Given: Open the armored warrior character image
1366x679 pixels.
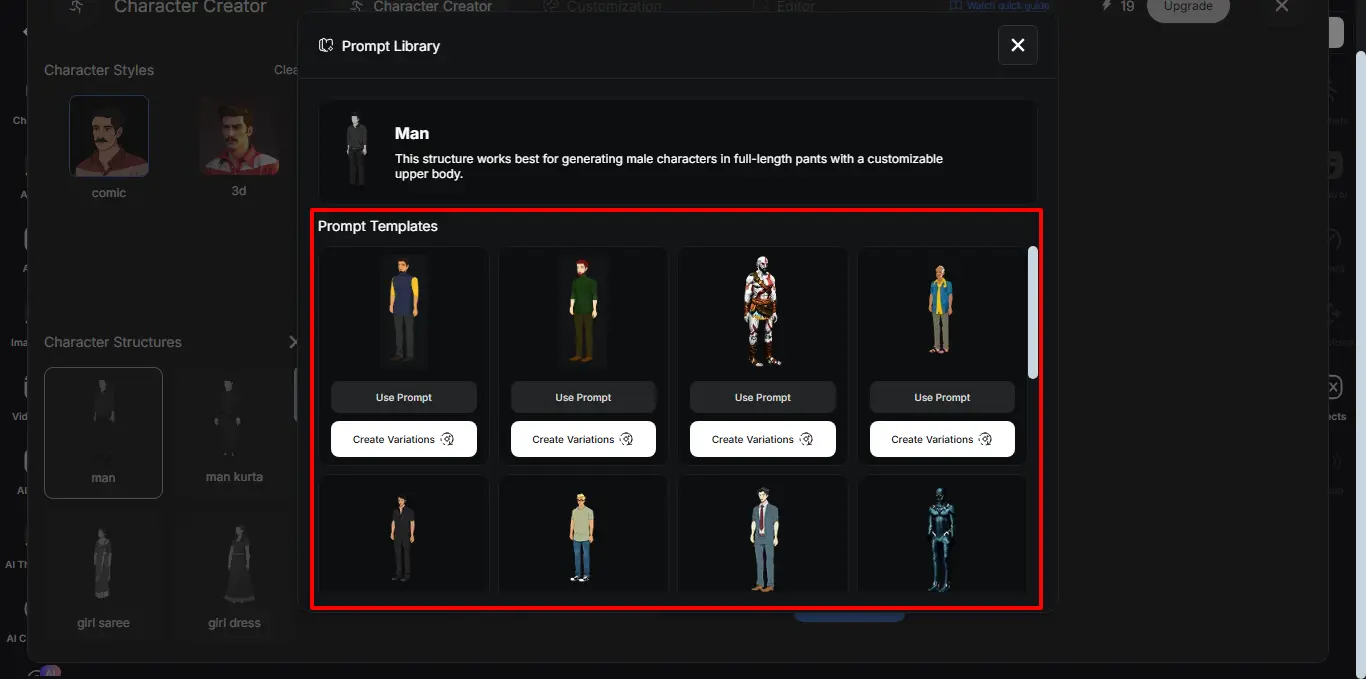Looking at the screenshot, I should click(x=763, y=311).
